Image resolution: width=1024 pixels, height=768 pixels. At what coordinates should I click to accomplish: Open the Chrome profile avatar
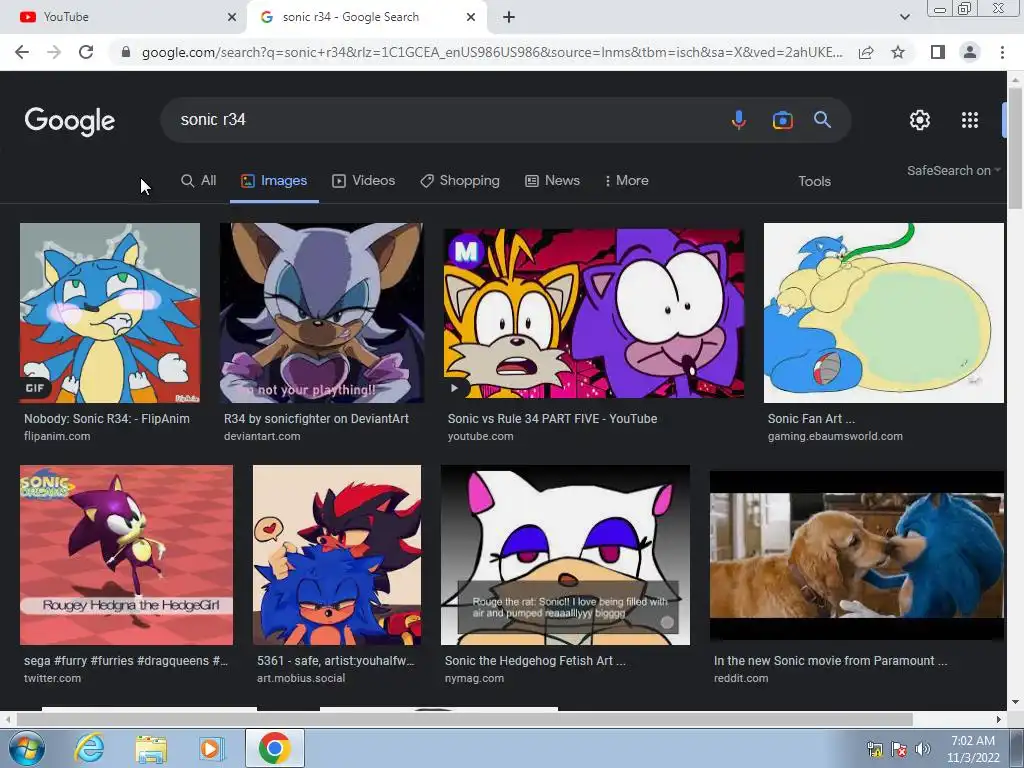pyautogui.click(x=970, y=52)
